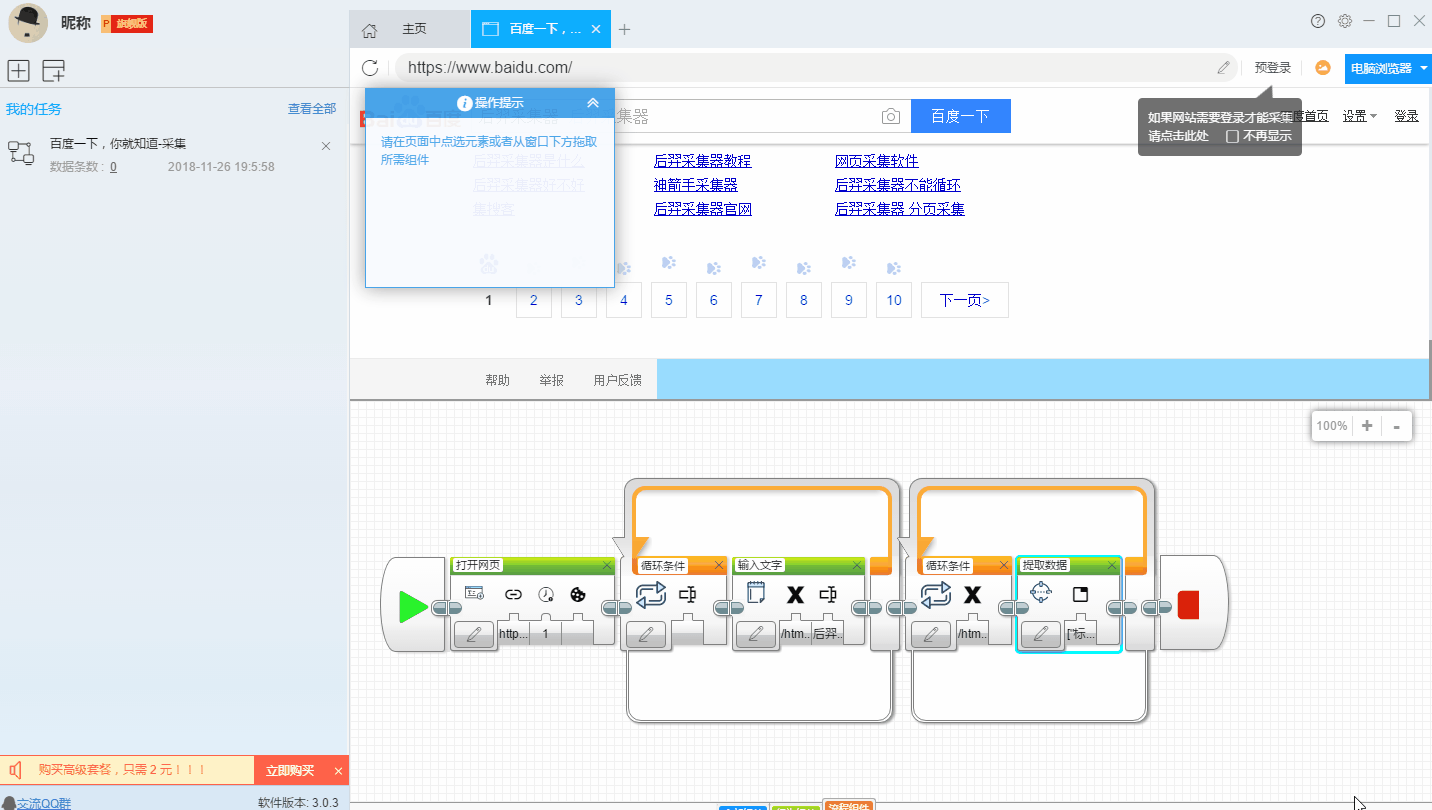Viewport: 1432px width, 810px height.
Task: Click the '[标...' field value in 提取数据
Action: point(1081,634)
